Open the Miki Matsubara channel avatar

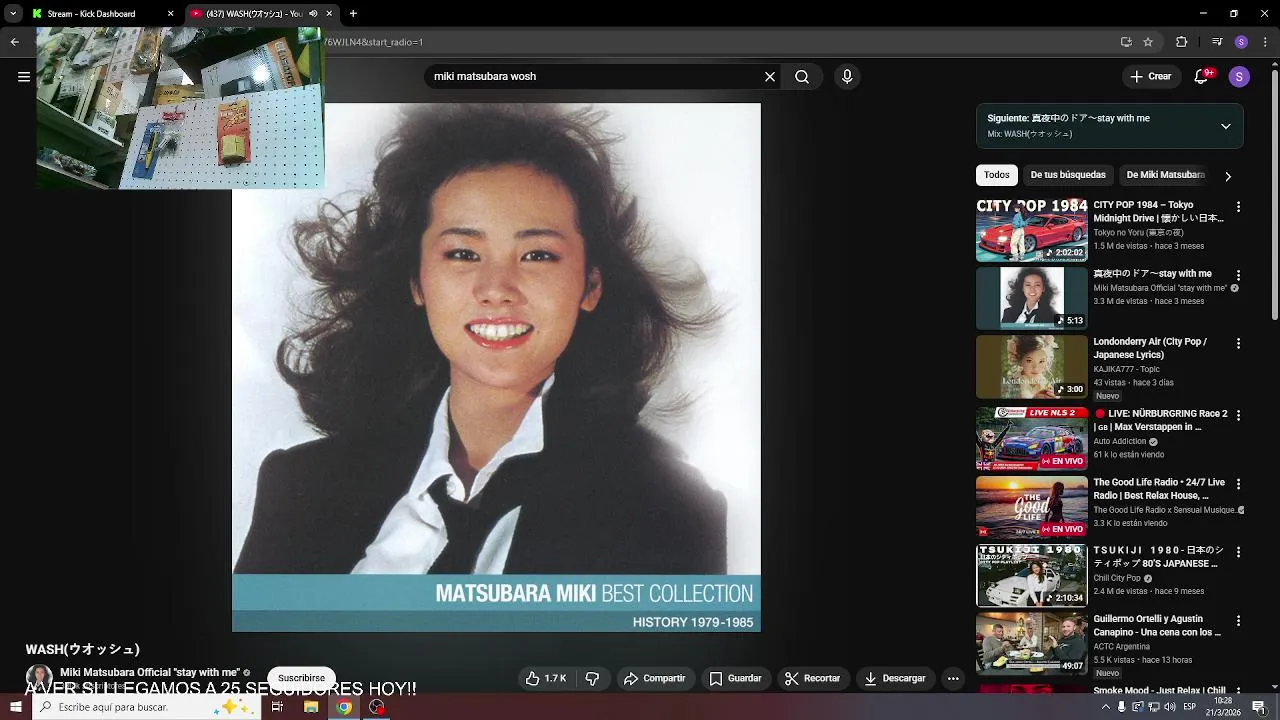(39, 678)
